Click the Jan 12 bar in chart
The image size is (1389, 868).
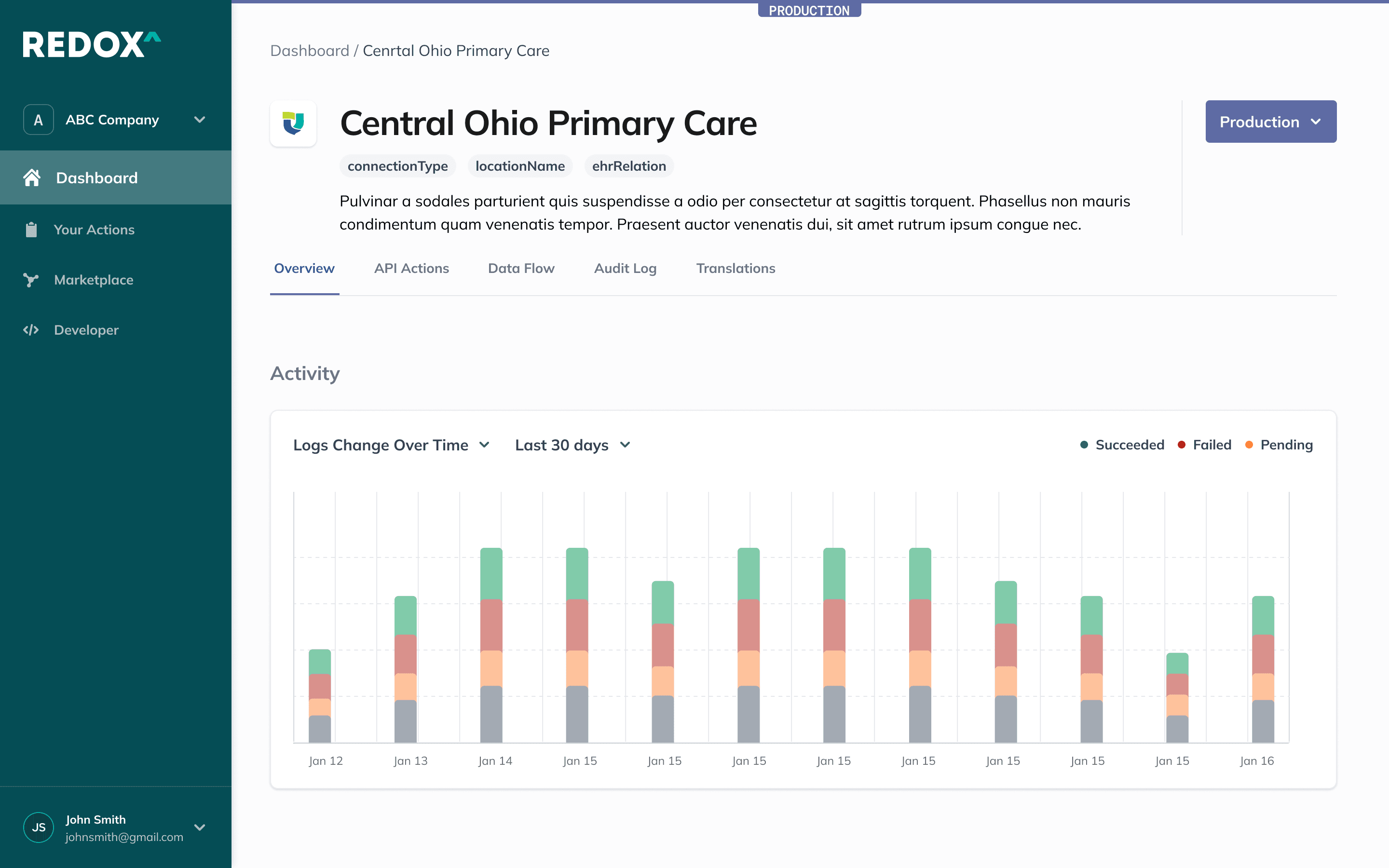320,696
